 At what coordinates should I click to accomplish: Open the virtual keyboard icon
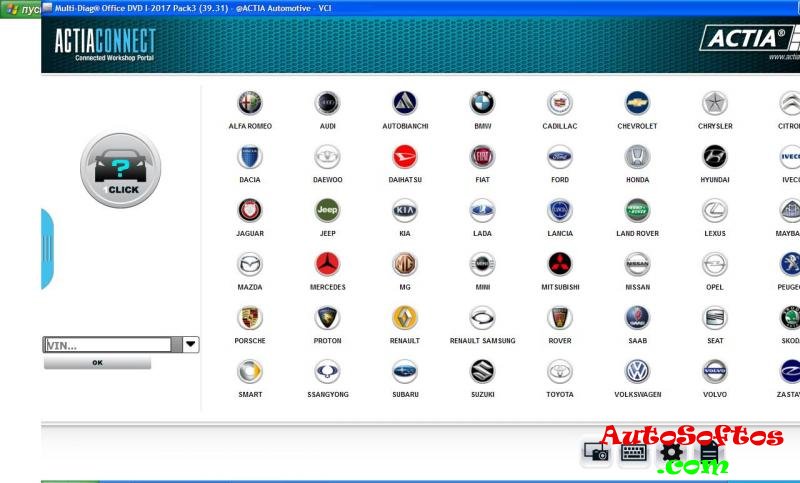(x=634, y=452)
